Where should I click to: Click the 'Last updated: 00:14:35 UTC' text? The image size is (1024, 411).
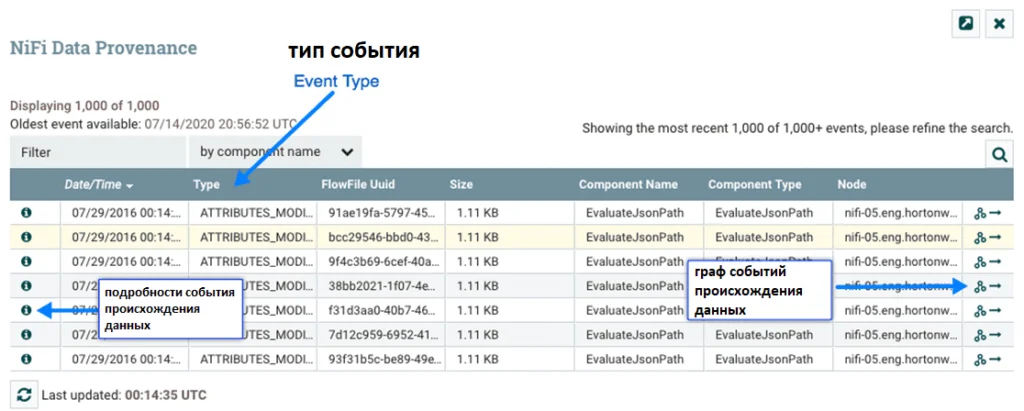click(124, 395)
